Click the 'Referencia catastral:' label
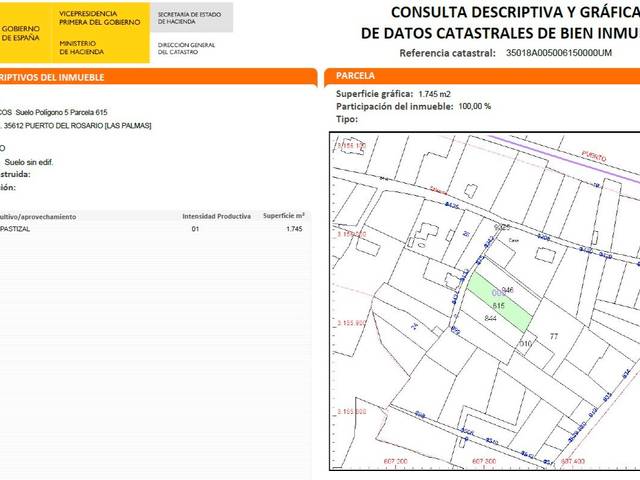The height and width of the screenshot is (480, 640). (447, 53)
